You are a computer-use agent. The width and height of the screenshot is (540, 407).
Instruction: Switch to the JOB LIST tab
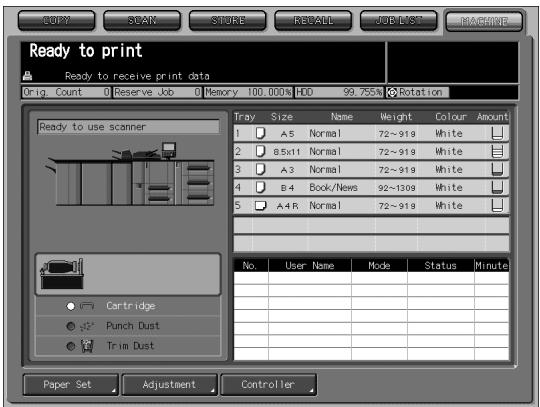(x=399, y=20)
